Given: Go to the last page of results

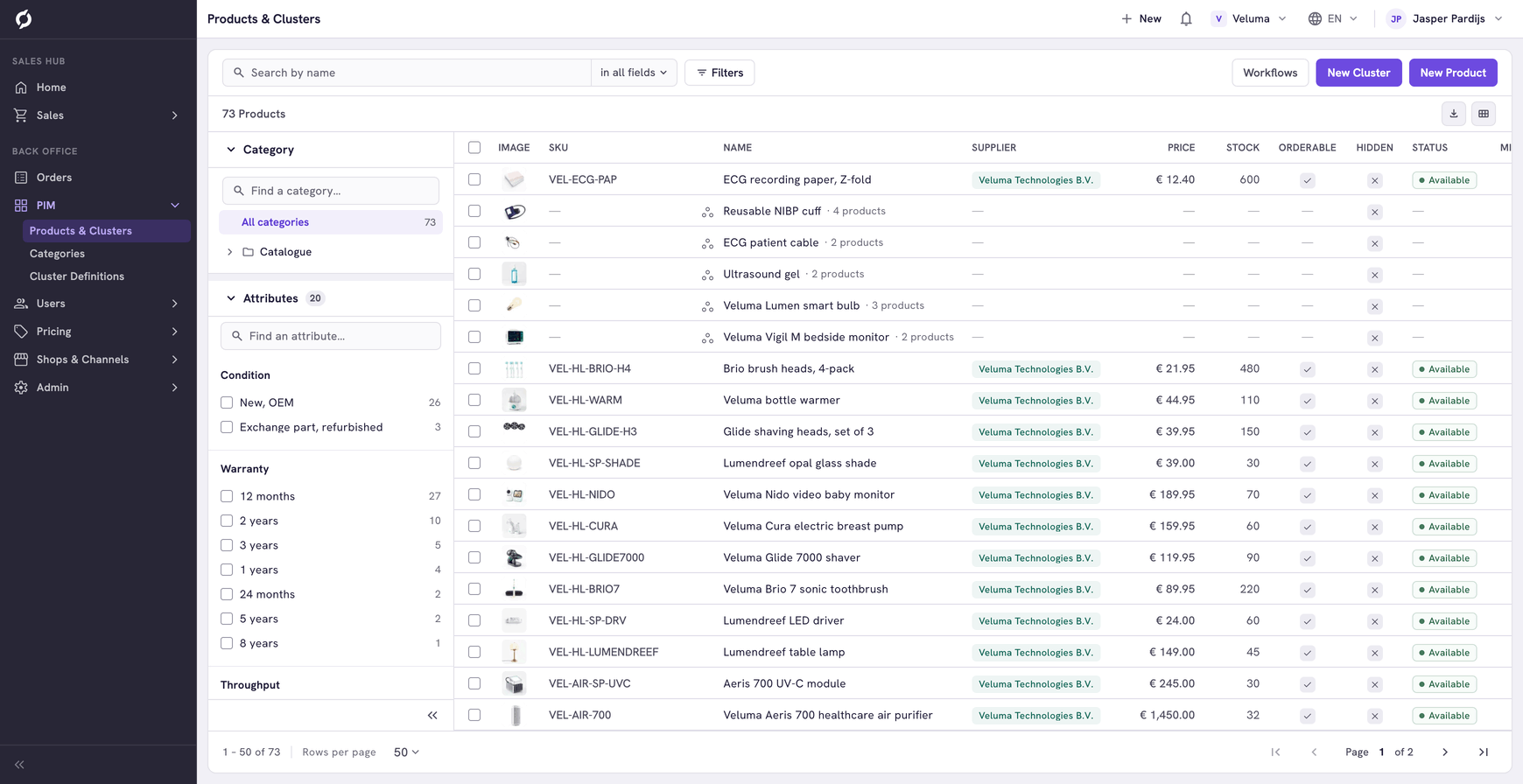Looking at the screenshot, I should coord(1484,752).
